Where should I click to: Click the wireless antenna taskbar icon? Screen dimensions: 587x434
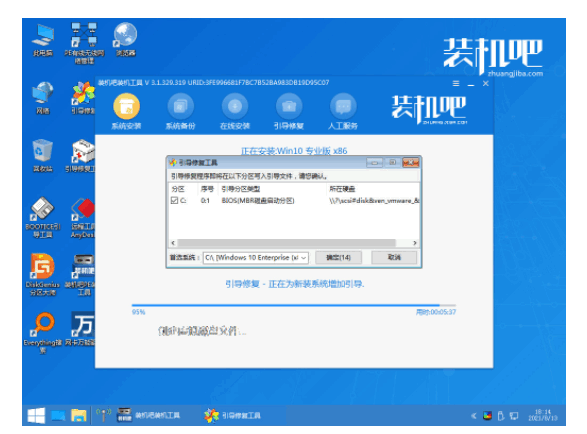tap(103, 415)
